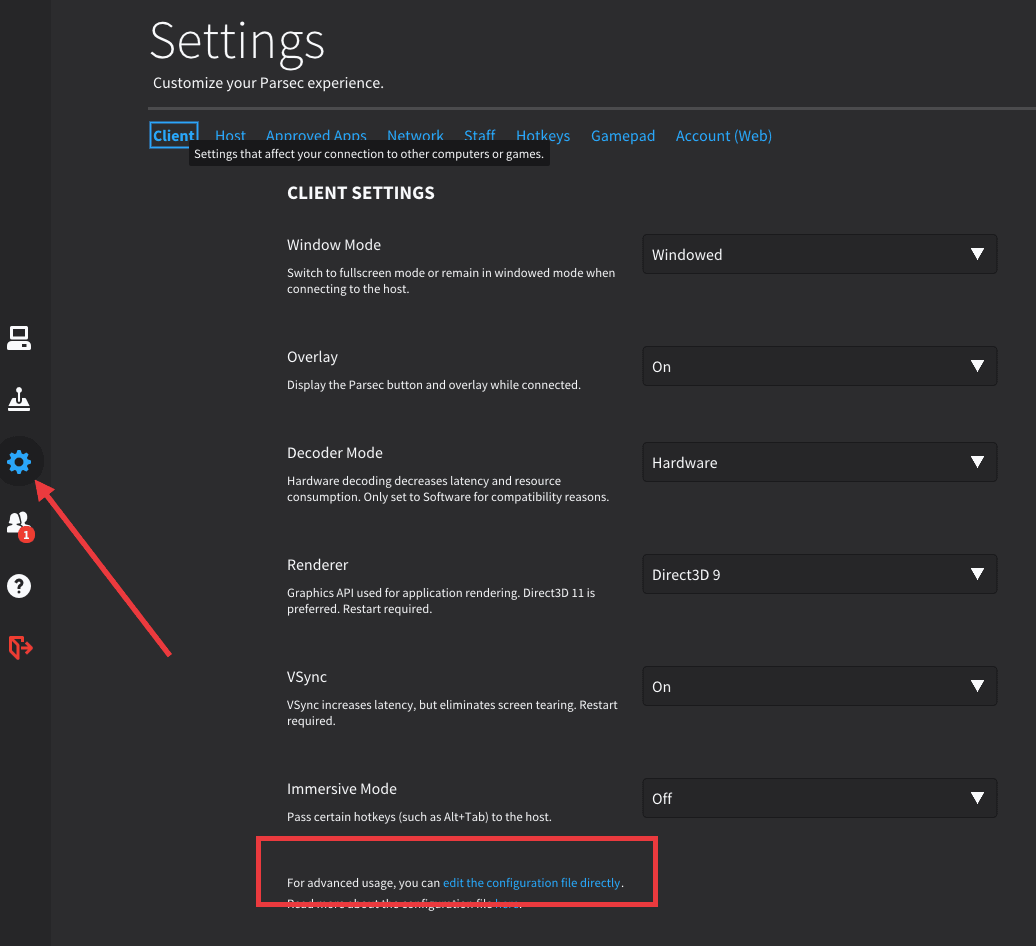The width and height of the screenshot is (1036, 946).
Task: Select the Staff tab
Action: 480,136
